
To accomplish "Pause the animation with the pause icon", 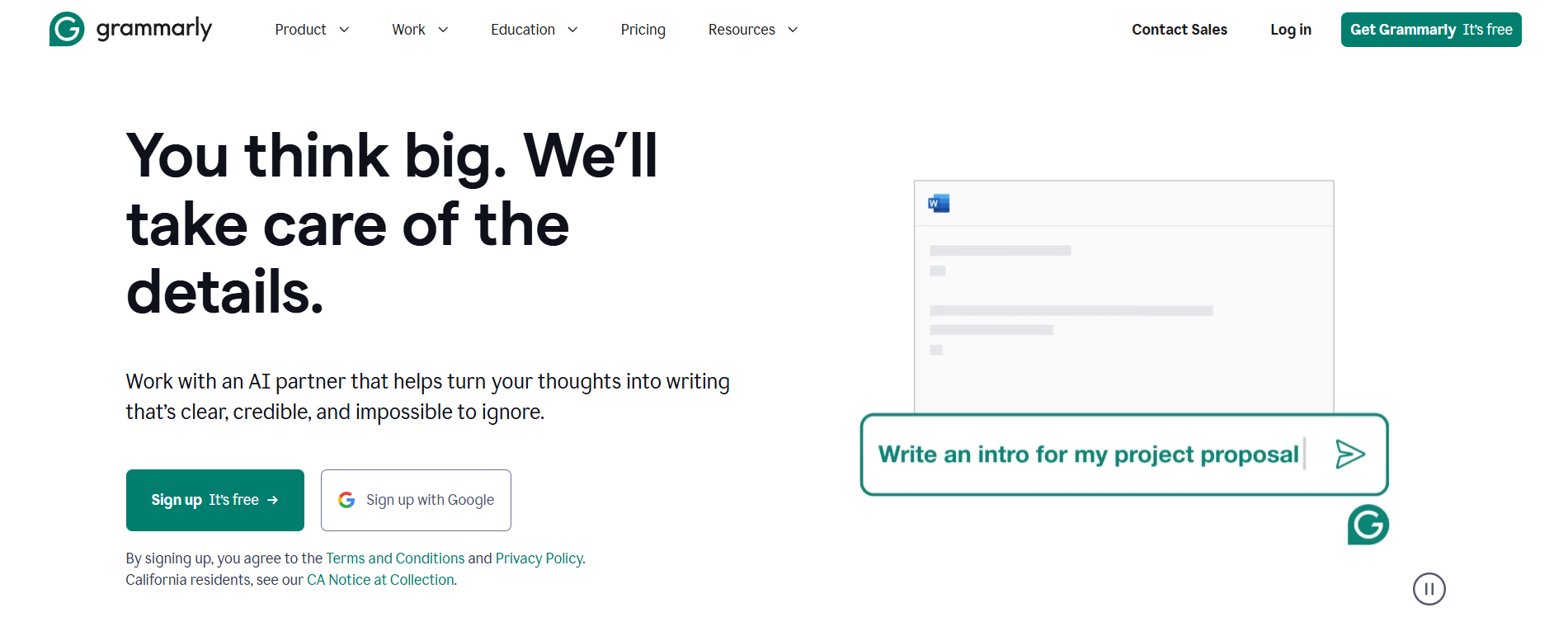I will pos(1430,589).
